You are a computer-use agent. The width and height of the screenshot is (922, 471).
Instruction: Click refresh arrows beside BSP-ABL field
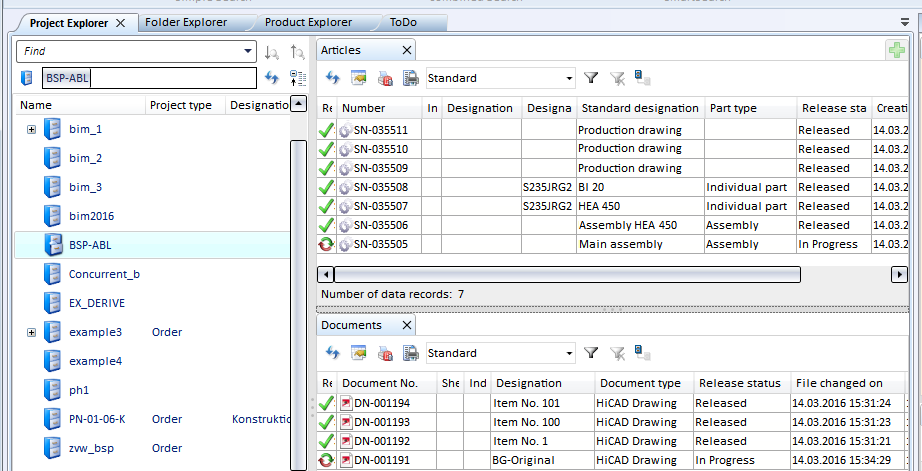point(271,78)
